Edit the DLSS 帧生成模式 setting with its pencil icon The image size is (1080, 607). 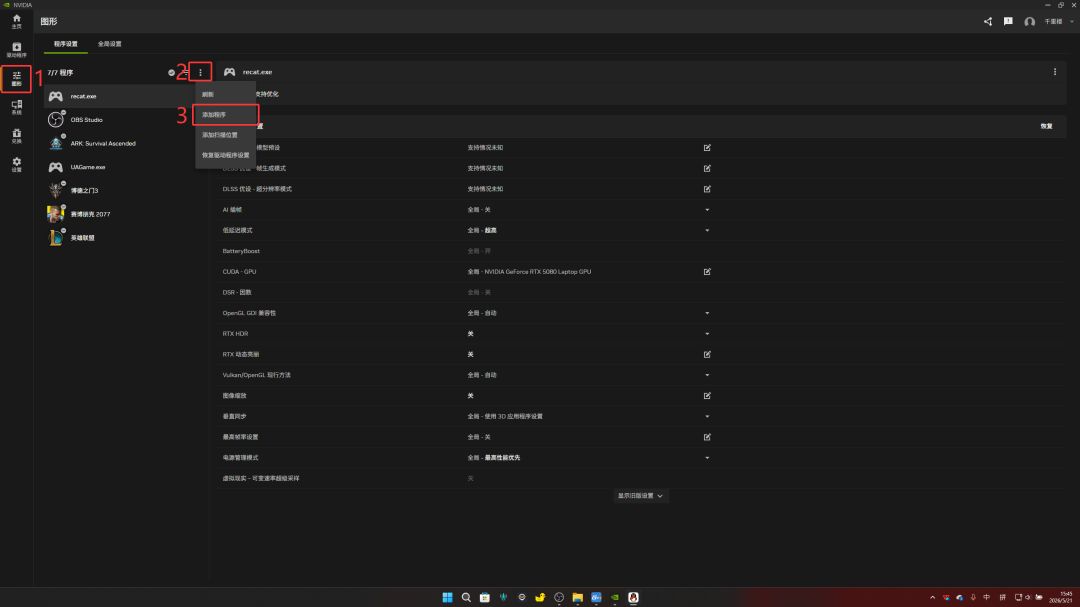(707, 168)
